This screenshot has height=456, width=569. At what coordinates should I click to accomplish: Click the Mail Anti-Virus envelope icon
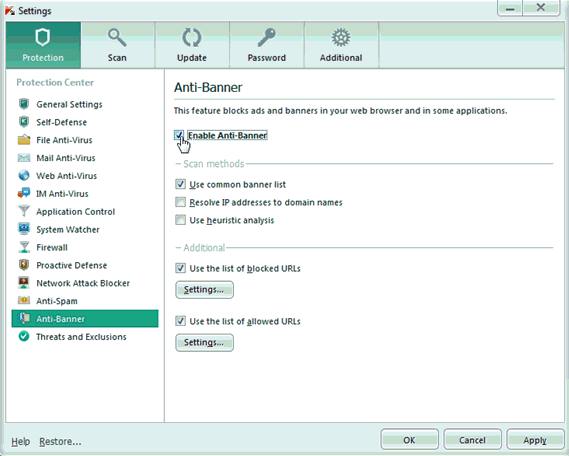click(x=24, y=157)
